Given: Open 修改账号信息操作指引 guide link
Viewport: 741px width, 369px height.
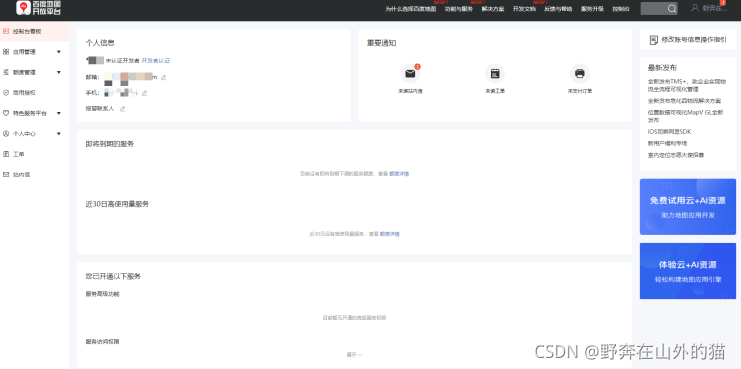Looking at the screenshot, I should pos(694,40).
